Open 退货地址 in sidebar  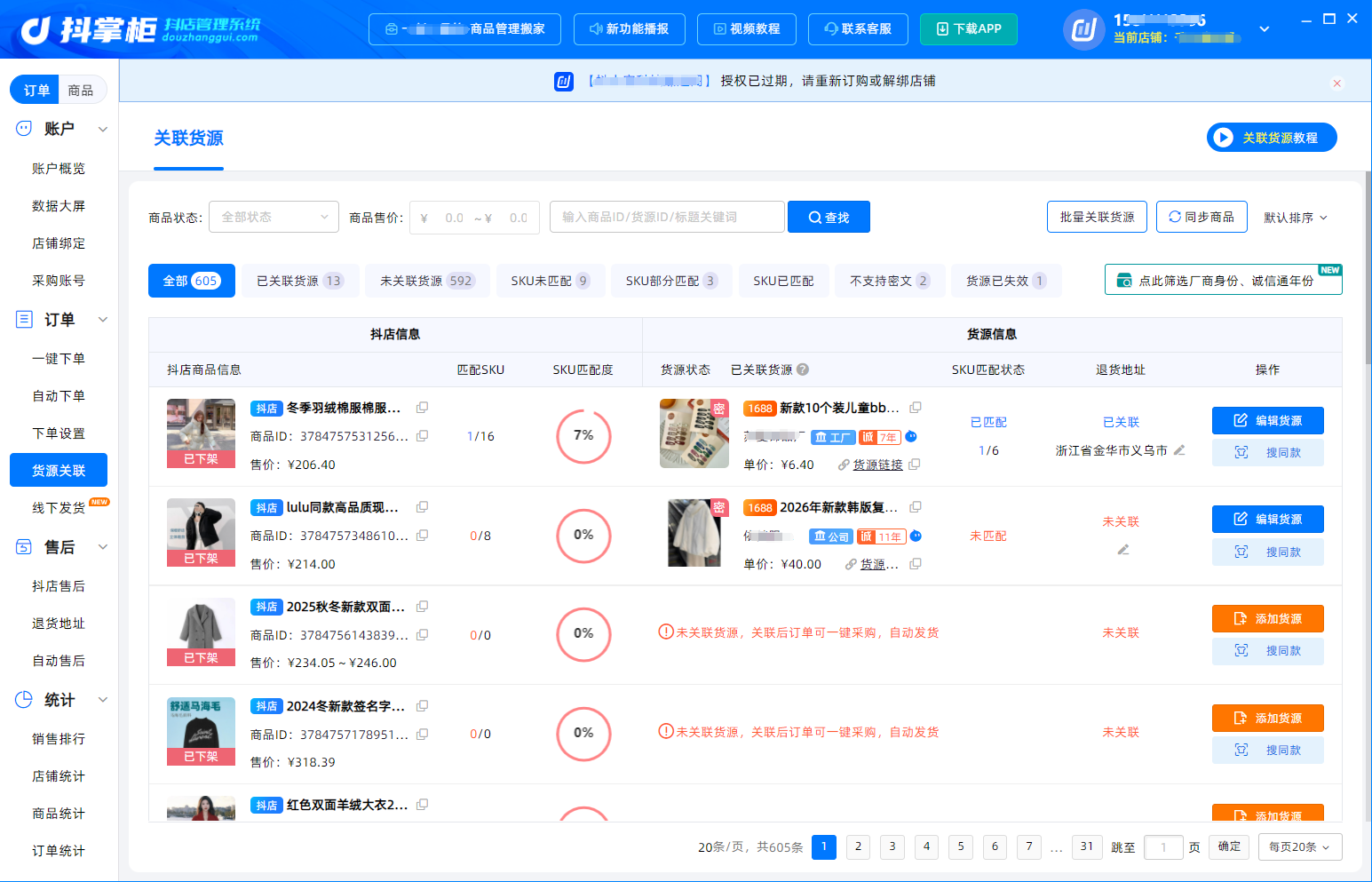tap(59, 624)
